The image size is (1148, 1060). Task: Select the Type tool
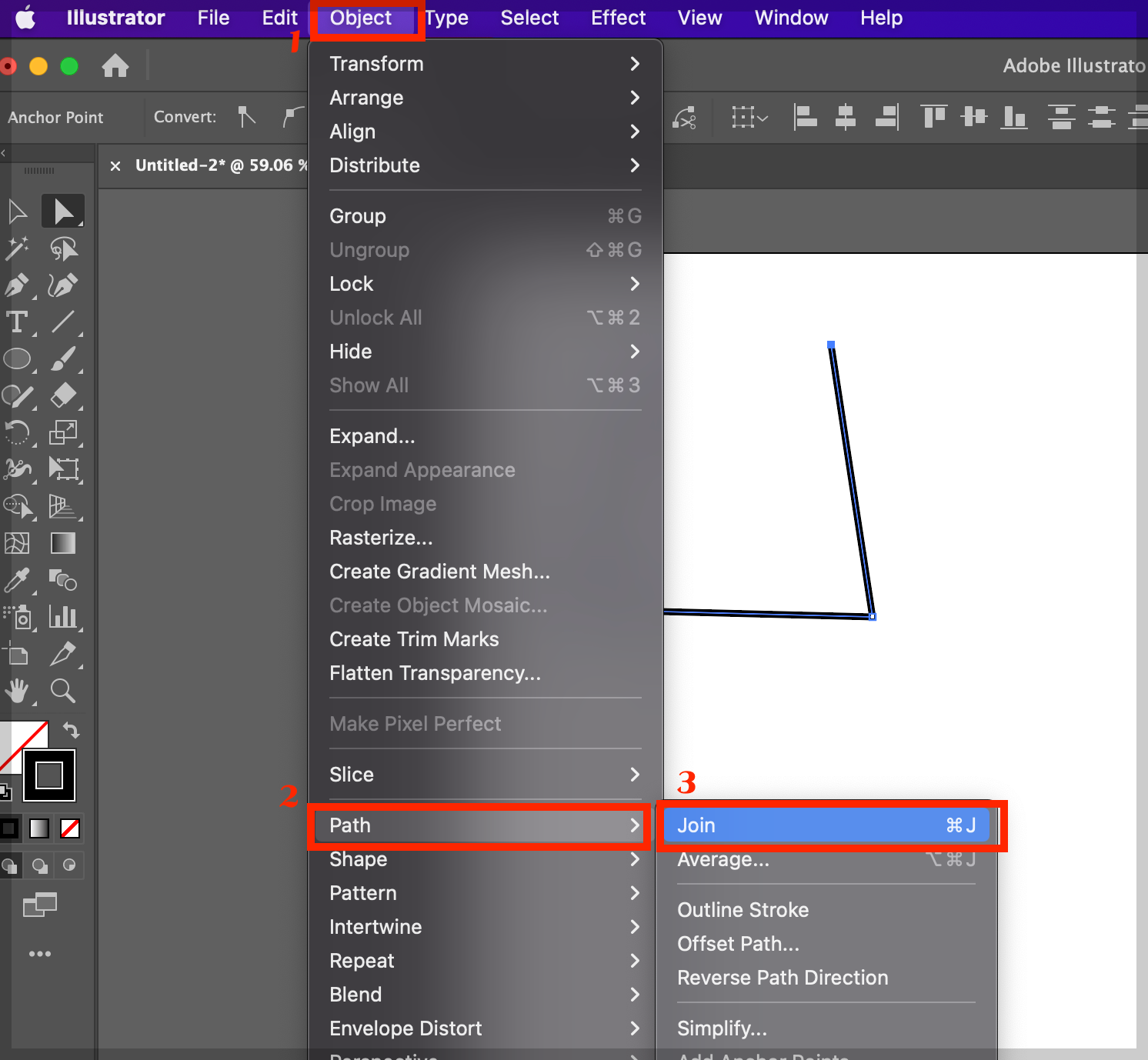(17, 322)
